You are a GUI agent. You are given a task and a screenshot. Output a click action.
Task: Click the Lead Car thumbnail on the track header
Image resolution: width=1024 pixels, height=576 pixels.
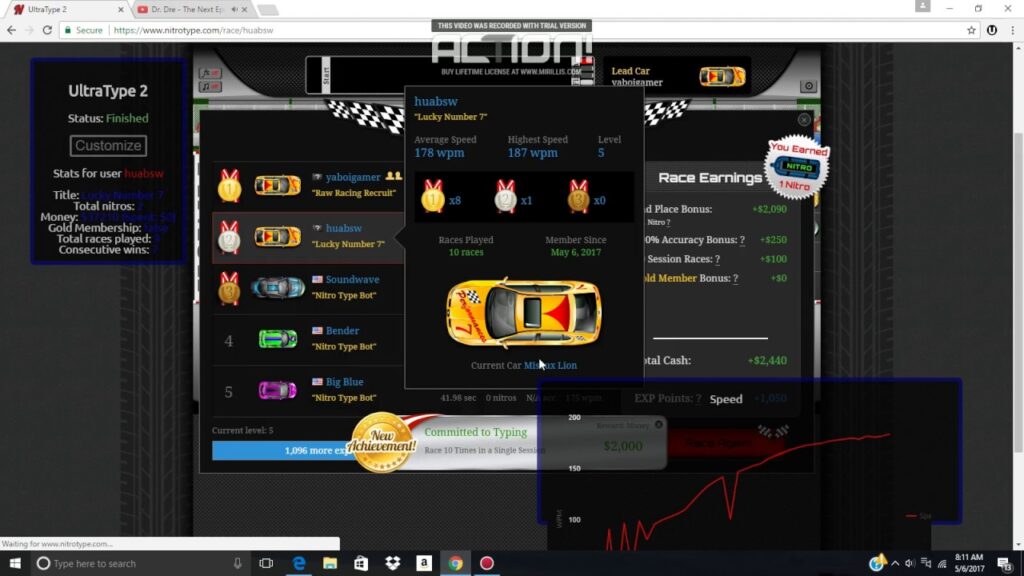pyautogui.click(x=722, y=76)
